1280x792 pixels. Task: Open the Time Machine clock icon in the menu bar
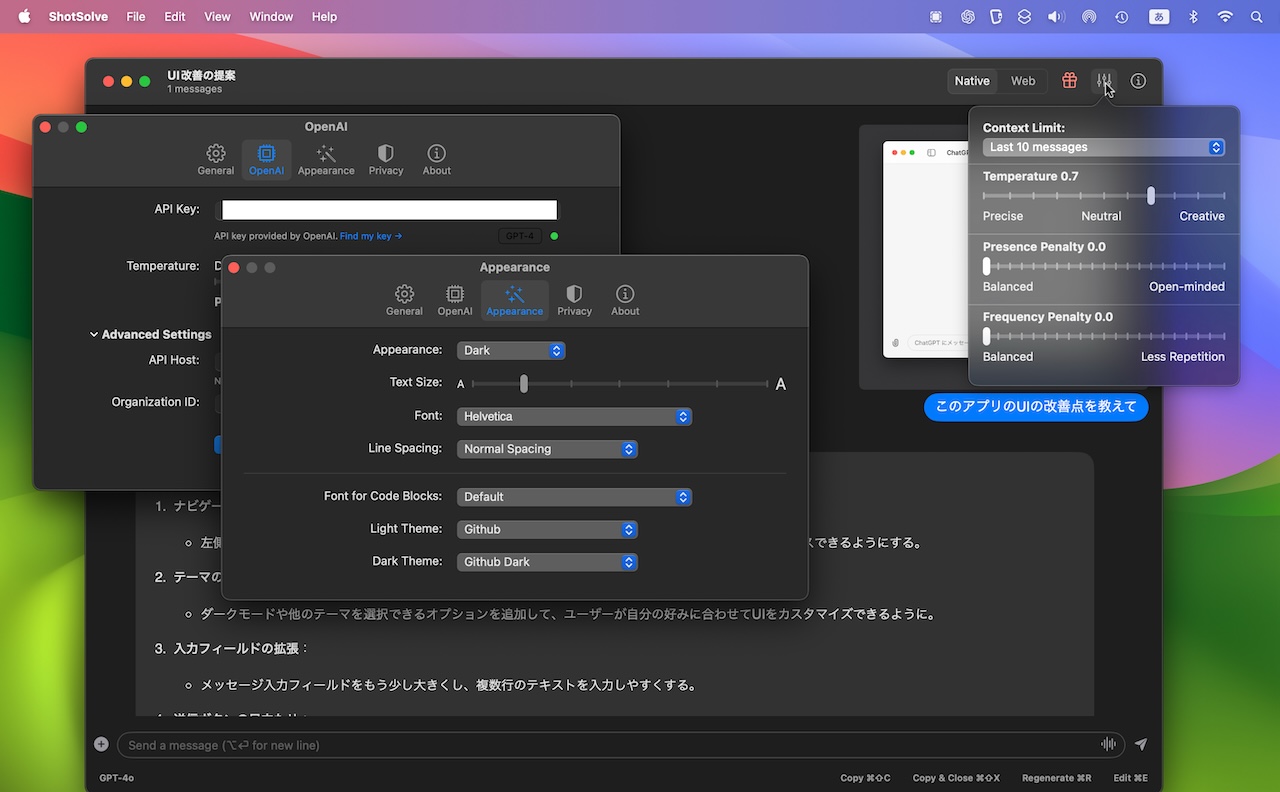click(1122, 17)
